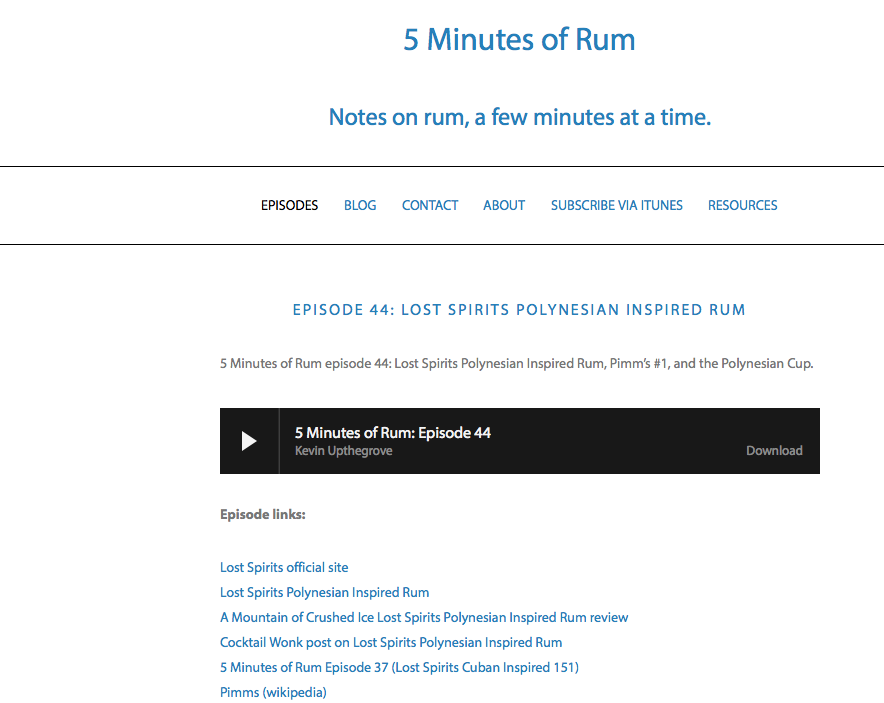Screen dimensions: 884x703
Task: Open the Blog section
Action: (x=360, y=205)
